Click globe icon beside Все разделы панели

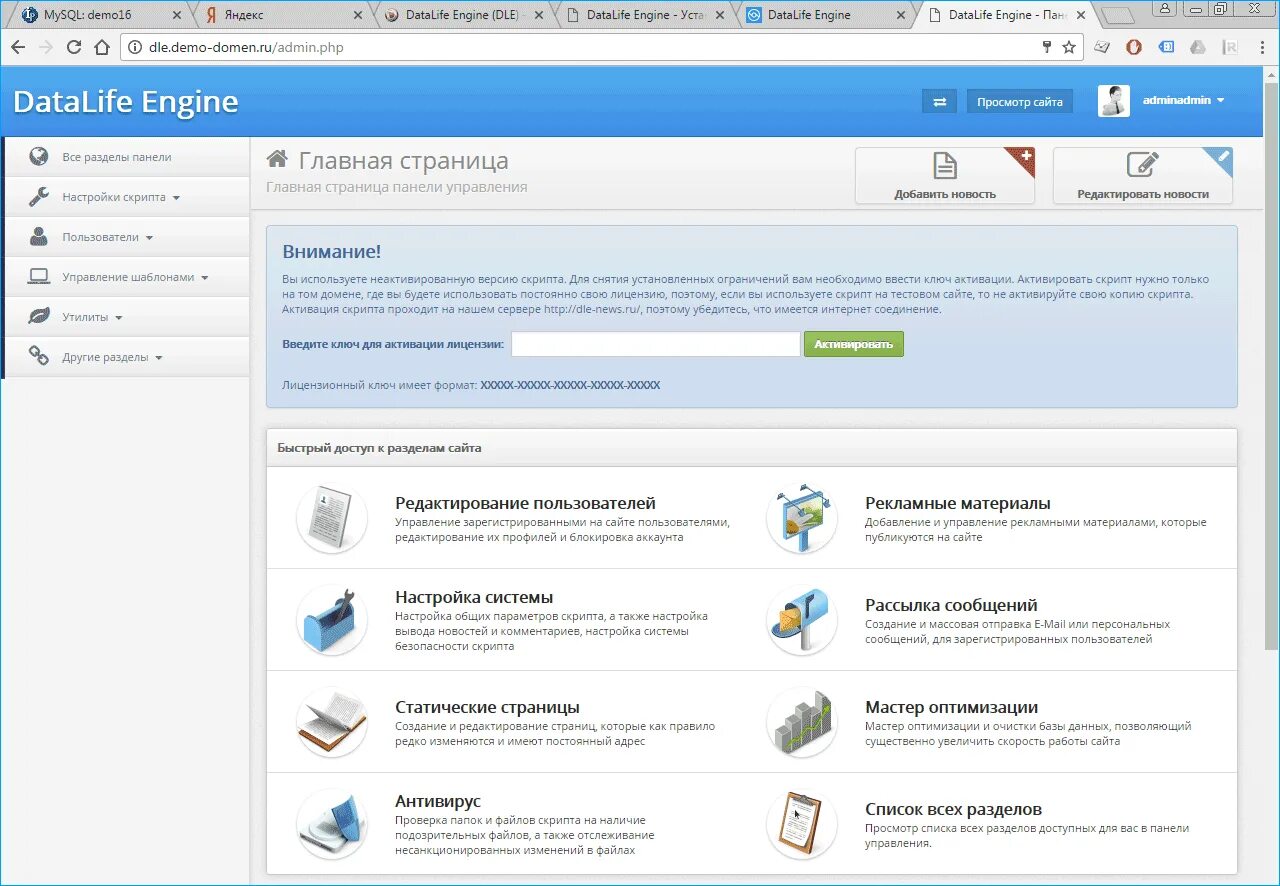(39, 156)
